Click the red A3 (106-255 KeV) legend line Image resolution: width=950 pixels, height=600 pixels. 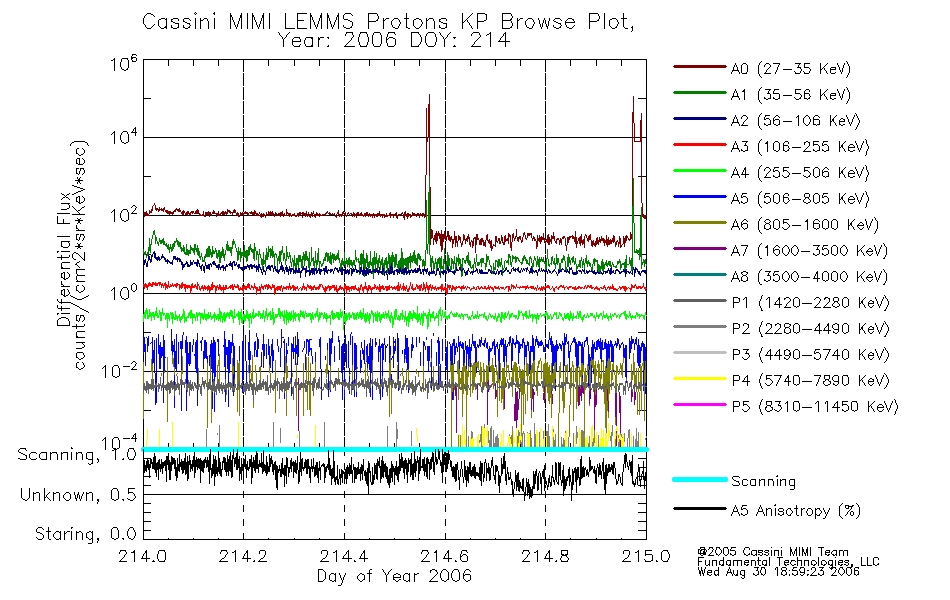tap(699, 145)
